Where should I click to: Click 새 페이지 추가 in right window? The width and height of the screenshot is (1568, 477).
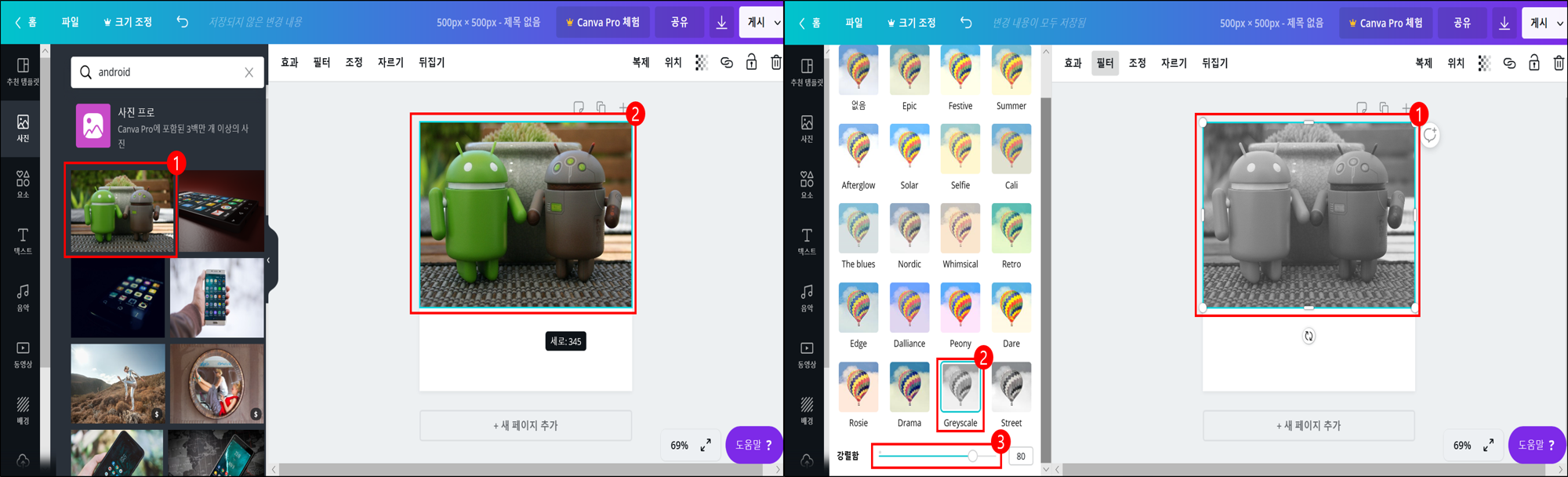click(x=1308, y=425)
